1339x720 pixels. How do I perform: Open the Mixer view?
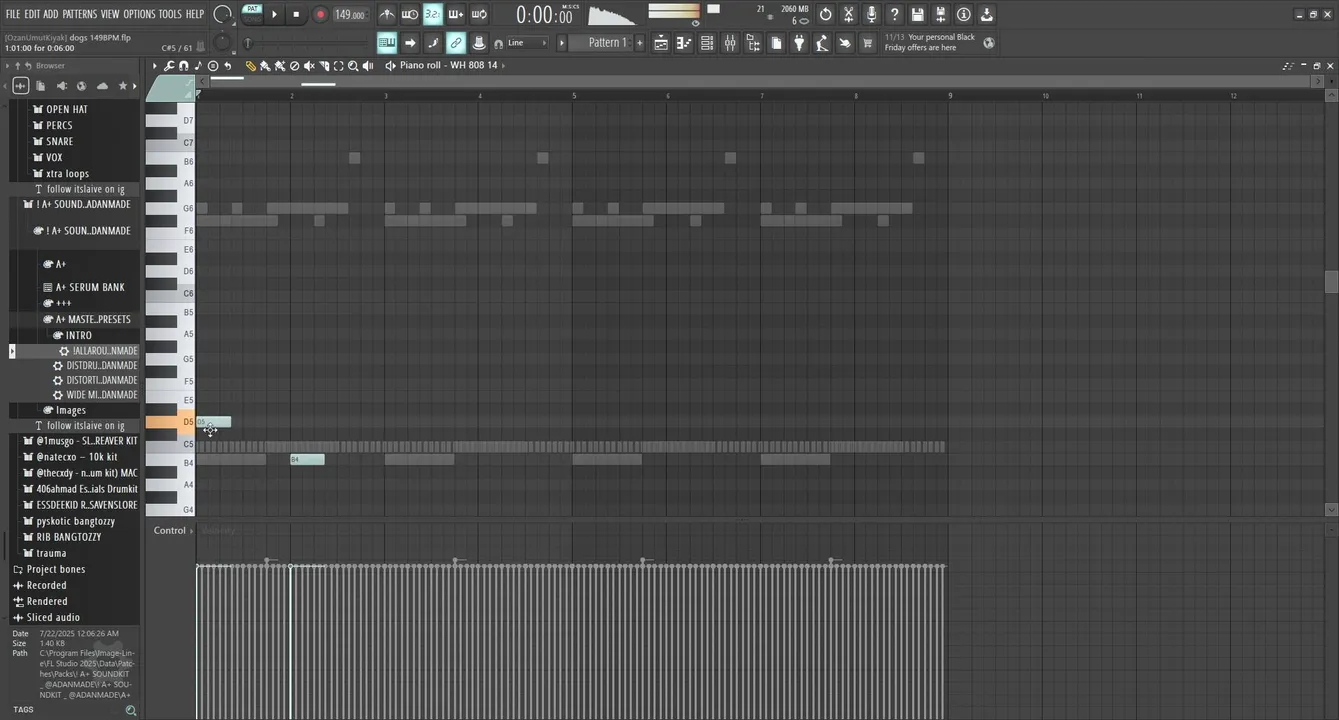730,43
